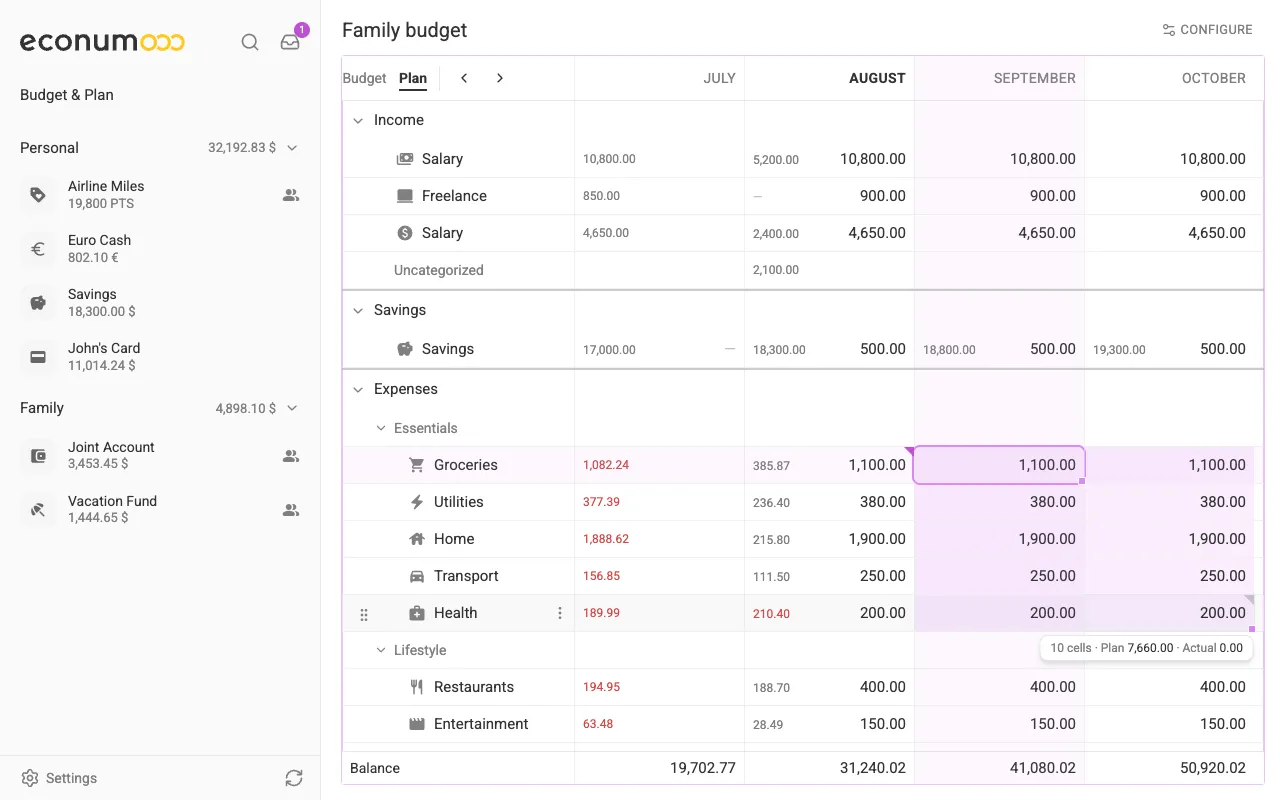
Task: Select the OCTOBER column header
Action: [1214, 78]
